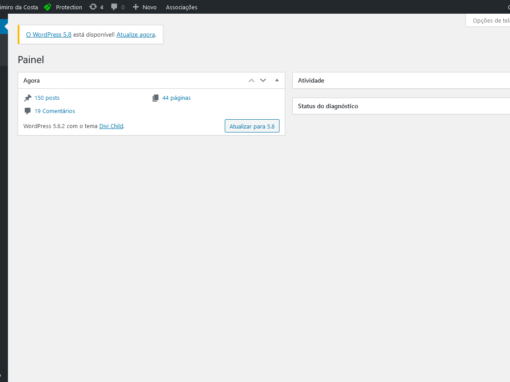Collapse the Agora panel with triangle toggle
The height and width of the screenshot is (382, 510).
pos(277,80)
